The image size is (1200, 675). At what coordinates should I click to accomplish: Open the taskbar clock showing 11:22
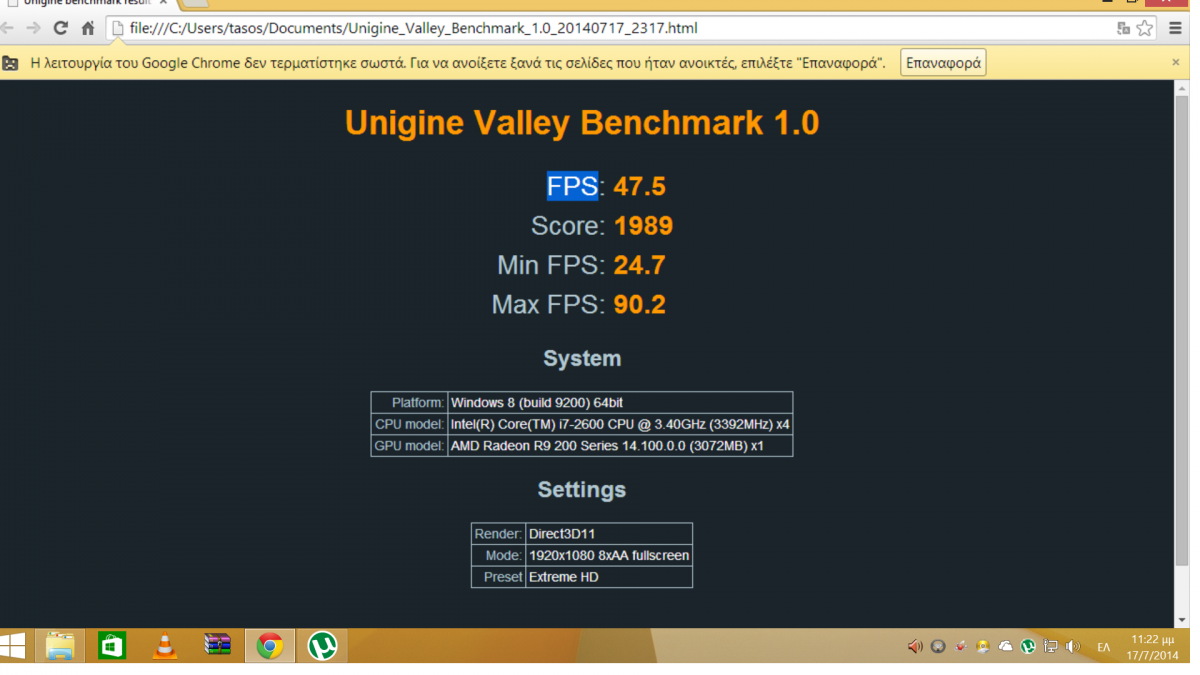[x=1152, y=647]
